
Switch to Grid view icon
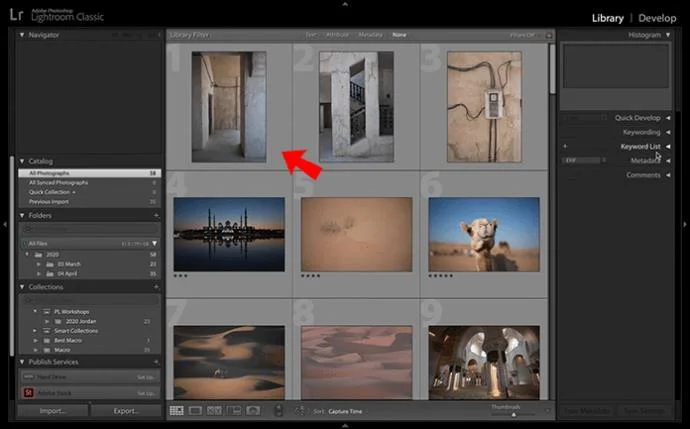177,411
